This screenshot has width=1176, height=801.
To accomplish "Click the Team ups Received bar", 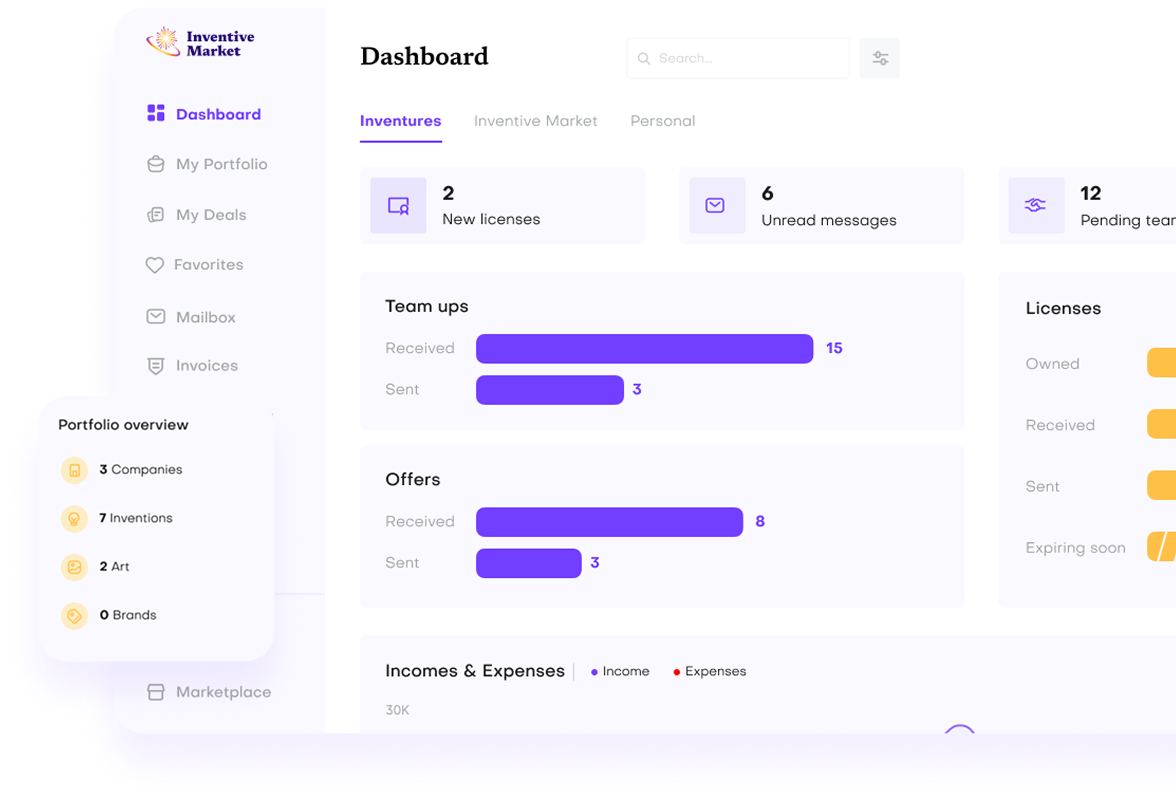I will point(644,349).
